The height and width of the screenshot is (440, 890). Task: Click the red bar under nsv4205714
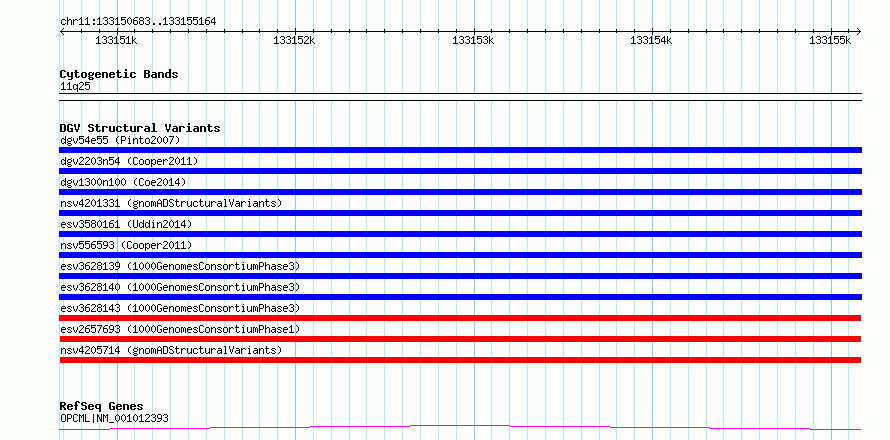click(x=460, y=360)
